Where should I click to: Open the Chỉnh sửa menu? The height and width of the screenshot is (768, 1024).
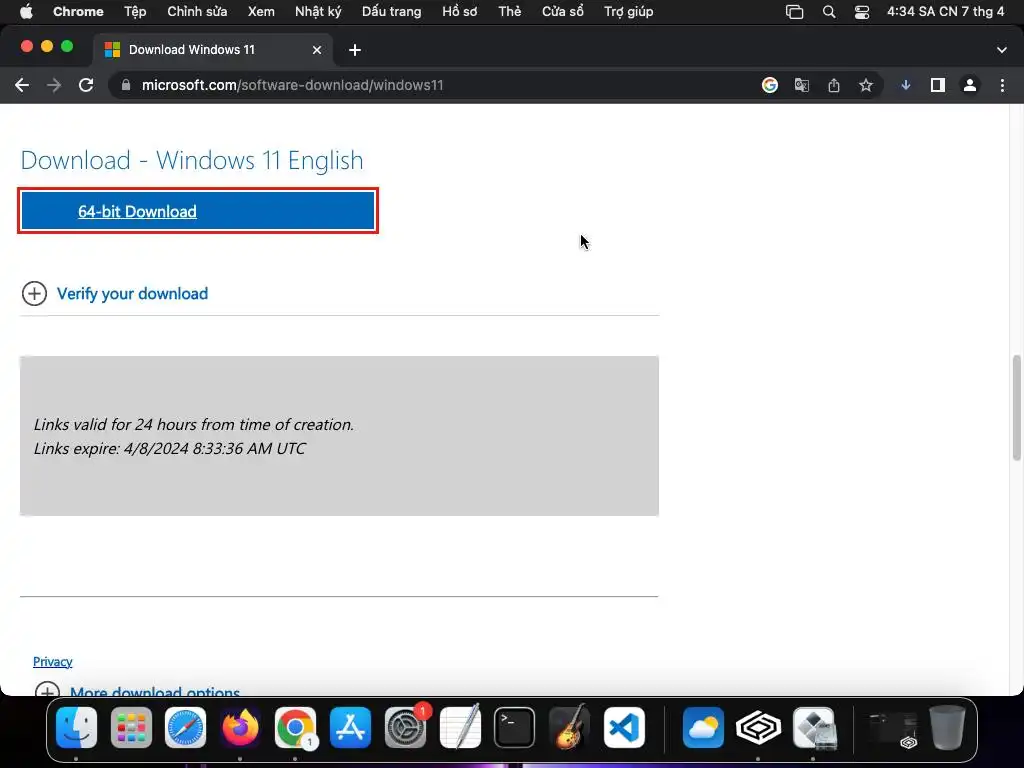[x=197, y=11]
